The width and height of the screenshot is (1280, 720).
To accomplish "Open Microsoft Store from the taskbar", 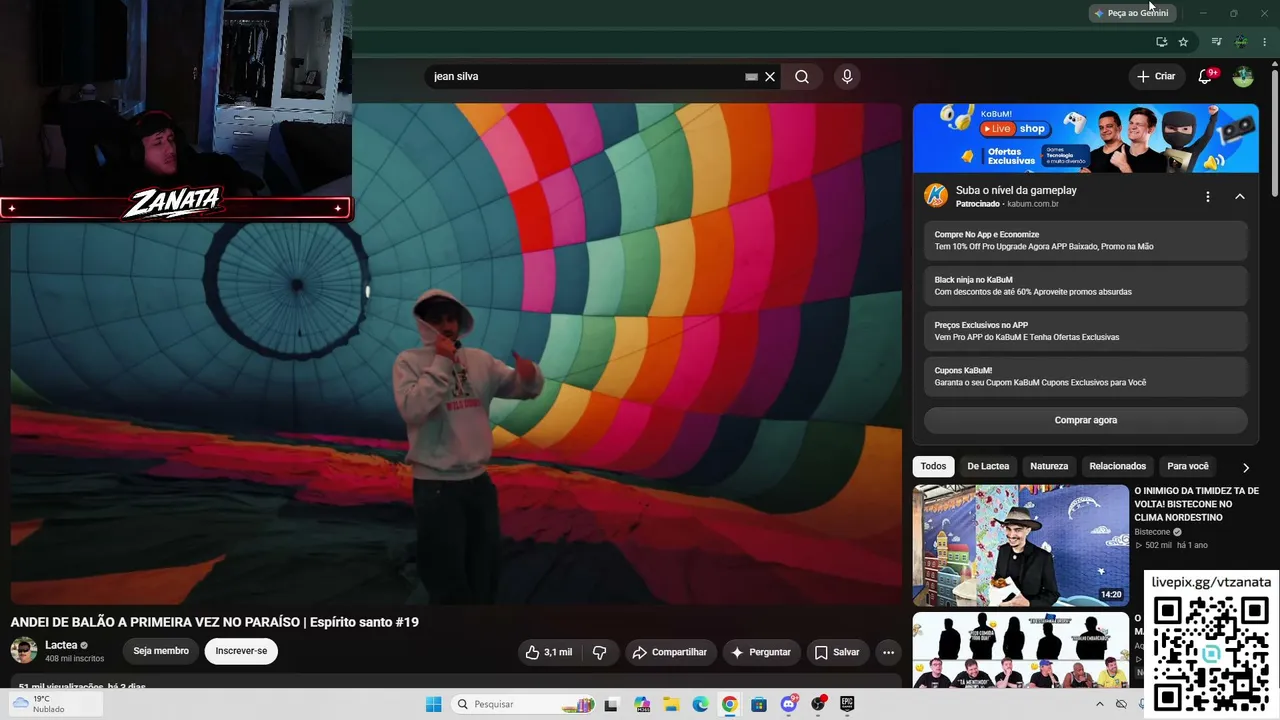I will coord(759,704).
